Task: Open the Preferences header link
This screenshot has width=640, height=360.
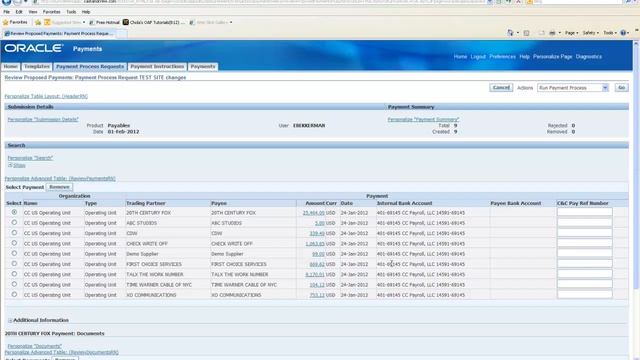Action: click(x=502, y=57)
